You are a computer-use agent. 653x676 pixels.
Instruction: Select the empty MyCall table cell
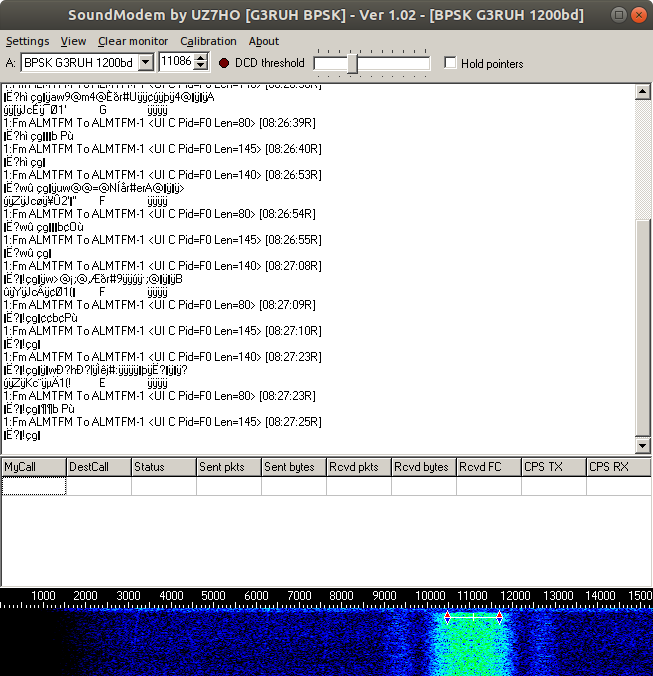tap(34, 486)
